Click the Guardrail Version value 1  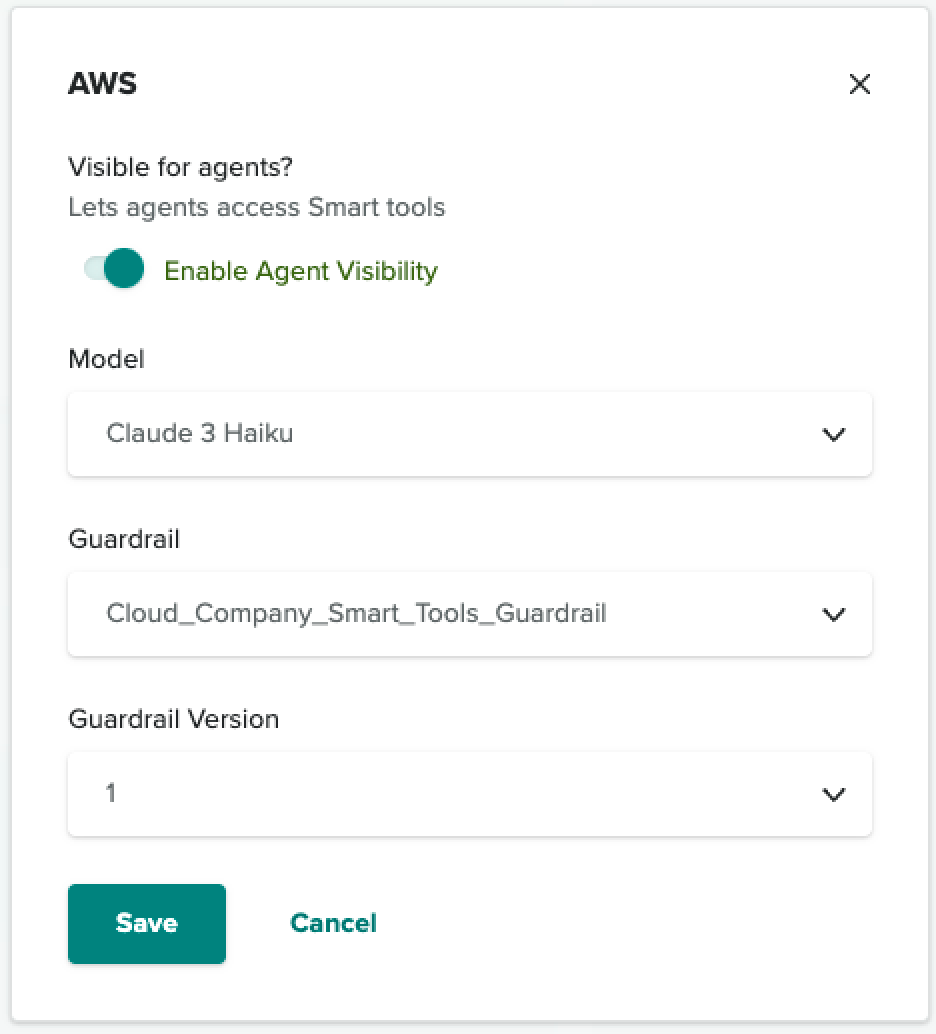(111, 794)
